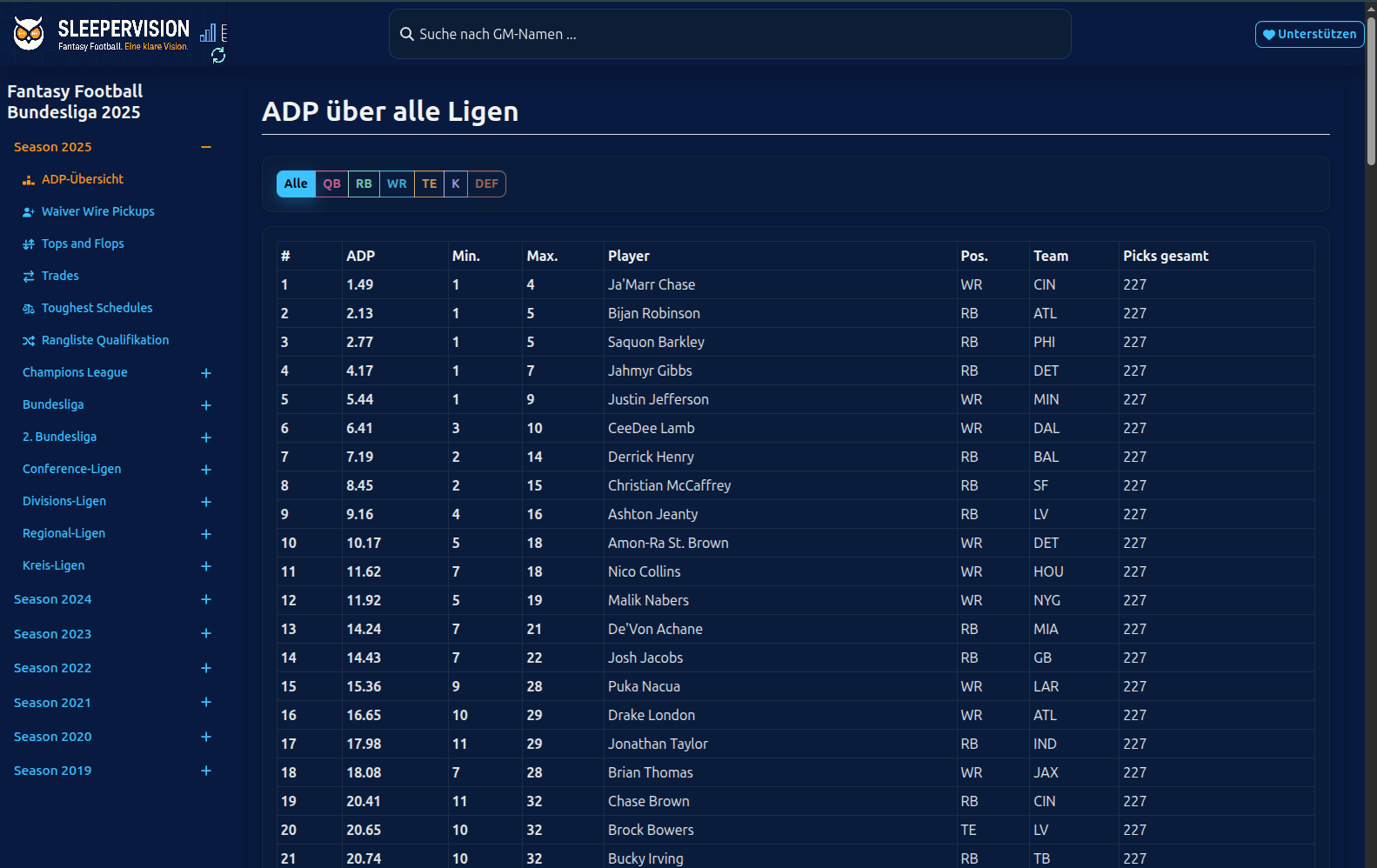Open the blue bar chart icon

coord(208,33)
